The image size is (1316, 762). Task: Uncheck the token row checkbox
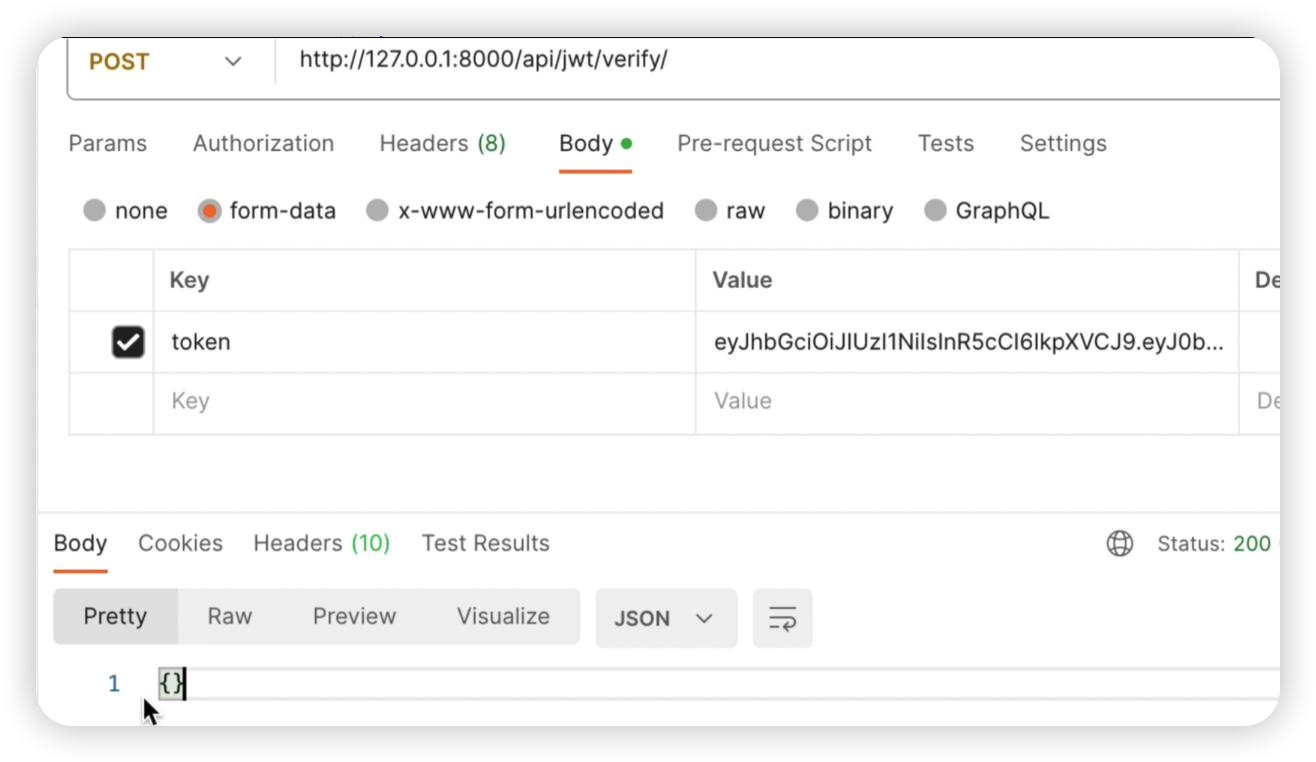pyautogui.click(x=128, y=342)
